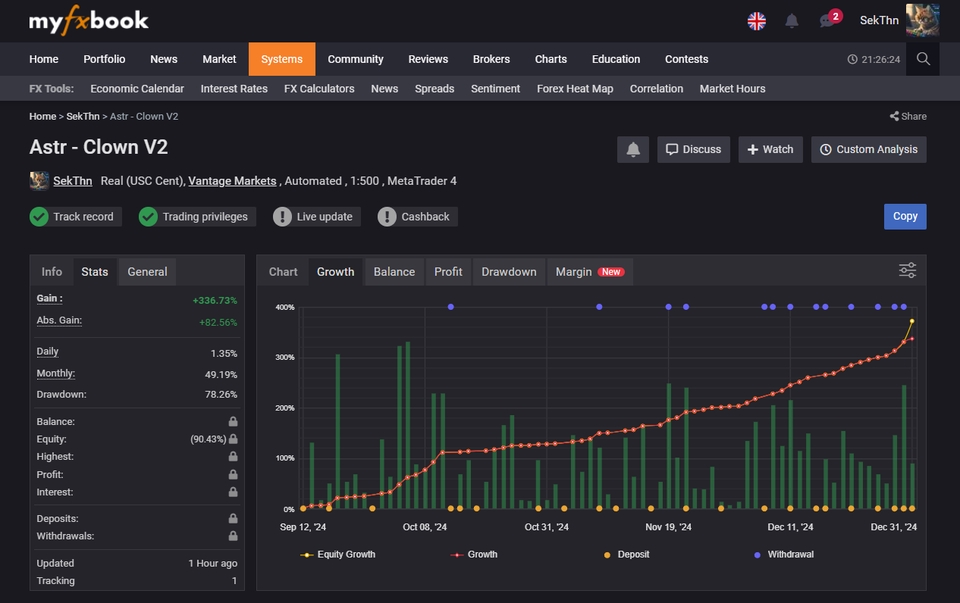The width and height of the screenshot is (960, 603).
Task: Click Withdrawal legend color marker
Action: (x=757, y=554)
